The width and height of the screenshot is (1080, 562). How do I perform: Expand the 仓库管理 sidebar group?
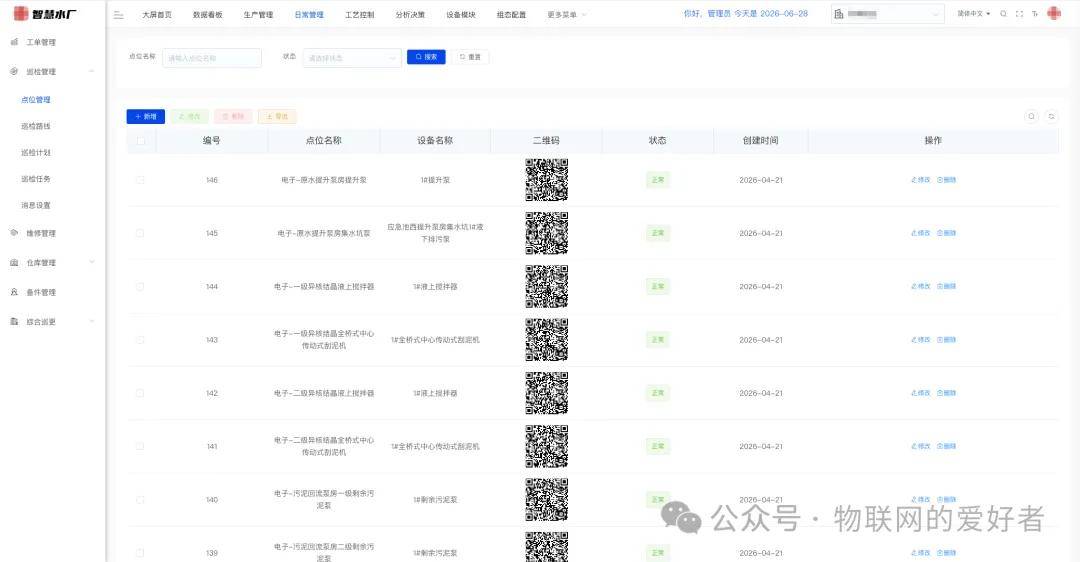pyautogui.click(x=52, y=263)
